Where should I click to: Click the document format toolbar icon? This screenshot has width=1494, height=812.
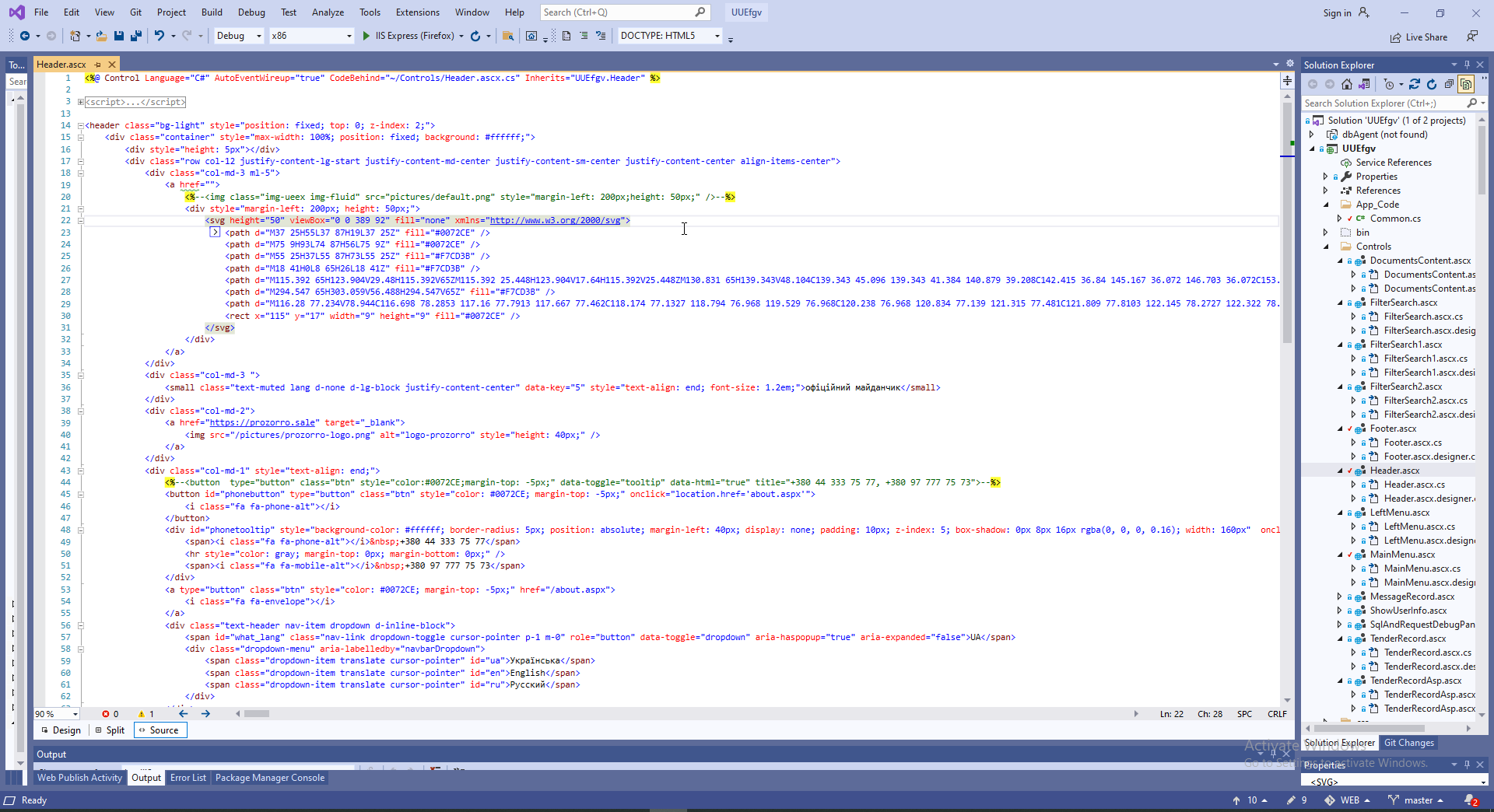tap(566, 36)
